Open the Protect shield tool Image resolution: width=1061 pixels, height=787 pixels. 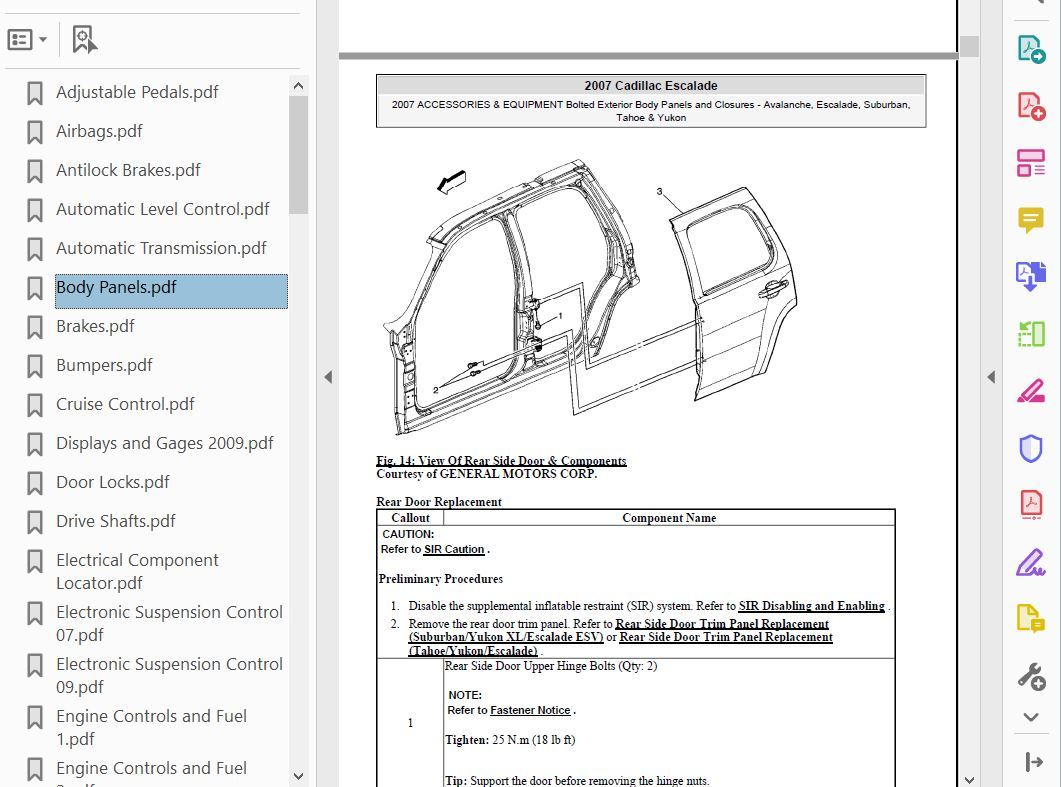pyautogui.click(x=1031, y=448)
